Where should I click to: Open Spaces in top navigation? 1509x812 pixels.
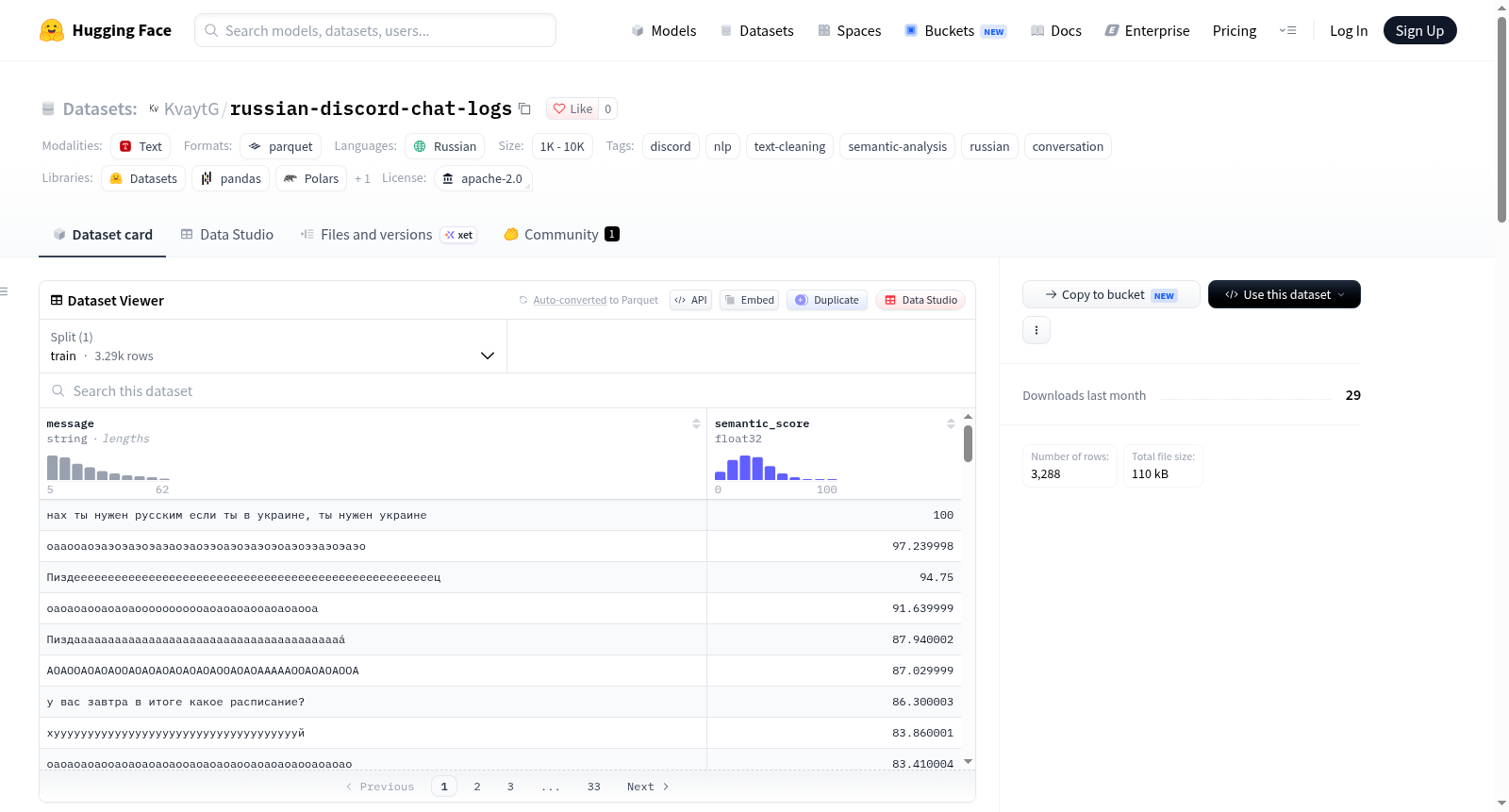(x=850, y=31)
